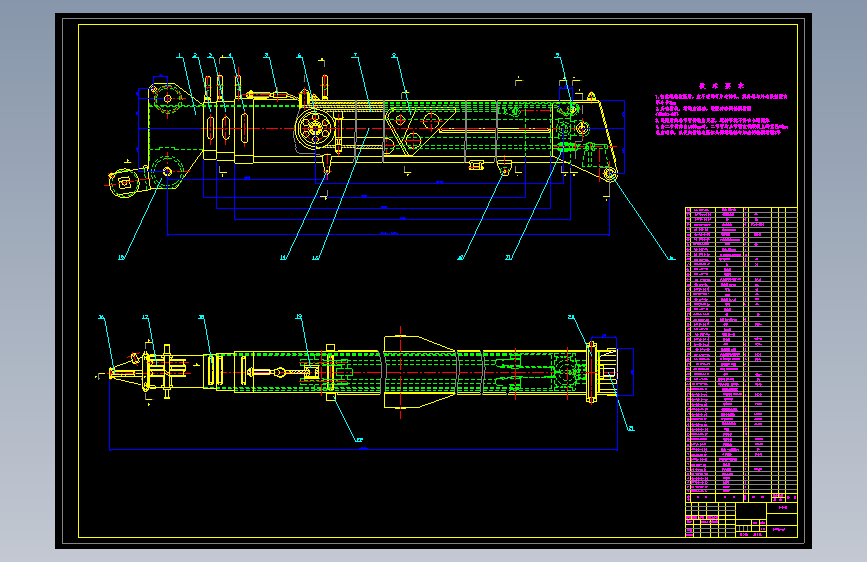Click the triangular bracket plate in the side view
867x562 pixels.
tap(419, 131)
